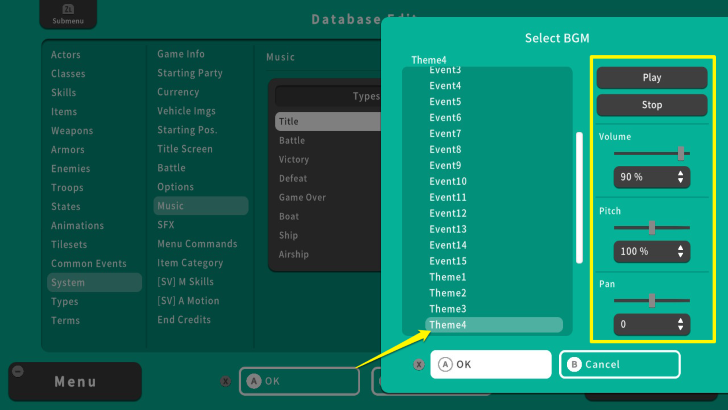Click the Volume slider handle
This screenshot has width=728, height=410.
pos(681,153)
